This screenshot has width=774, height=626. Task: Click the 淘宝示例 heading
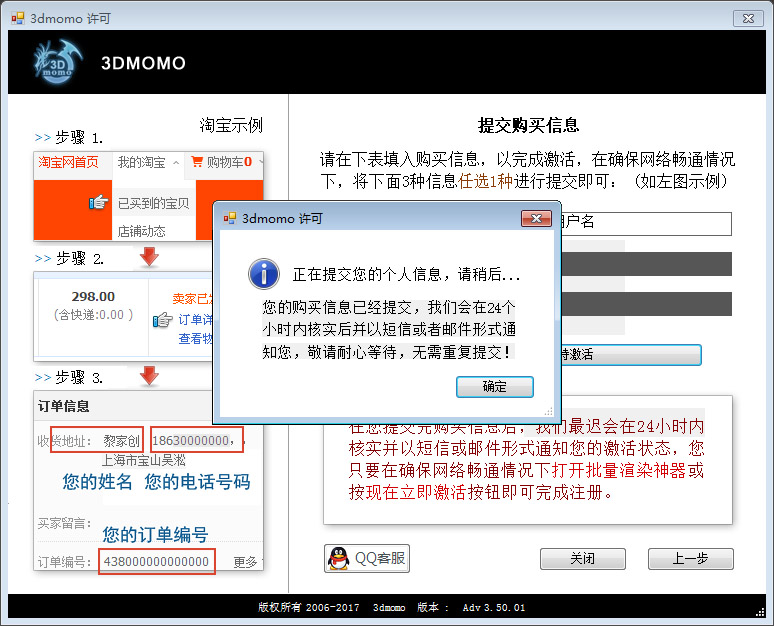click(x=231, y=125)
